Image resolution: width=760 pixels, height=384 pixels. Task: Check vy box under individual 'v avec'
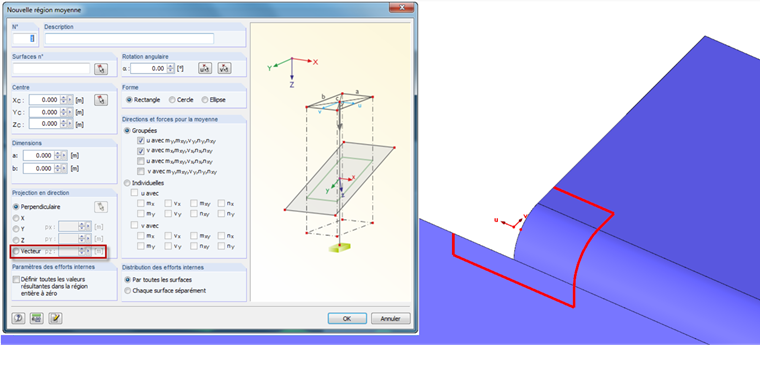(168, 246)
